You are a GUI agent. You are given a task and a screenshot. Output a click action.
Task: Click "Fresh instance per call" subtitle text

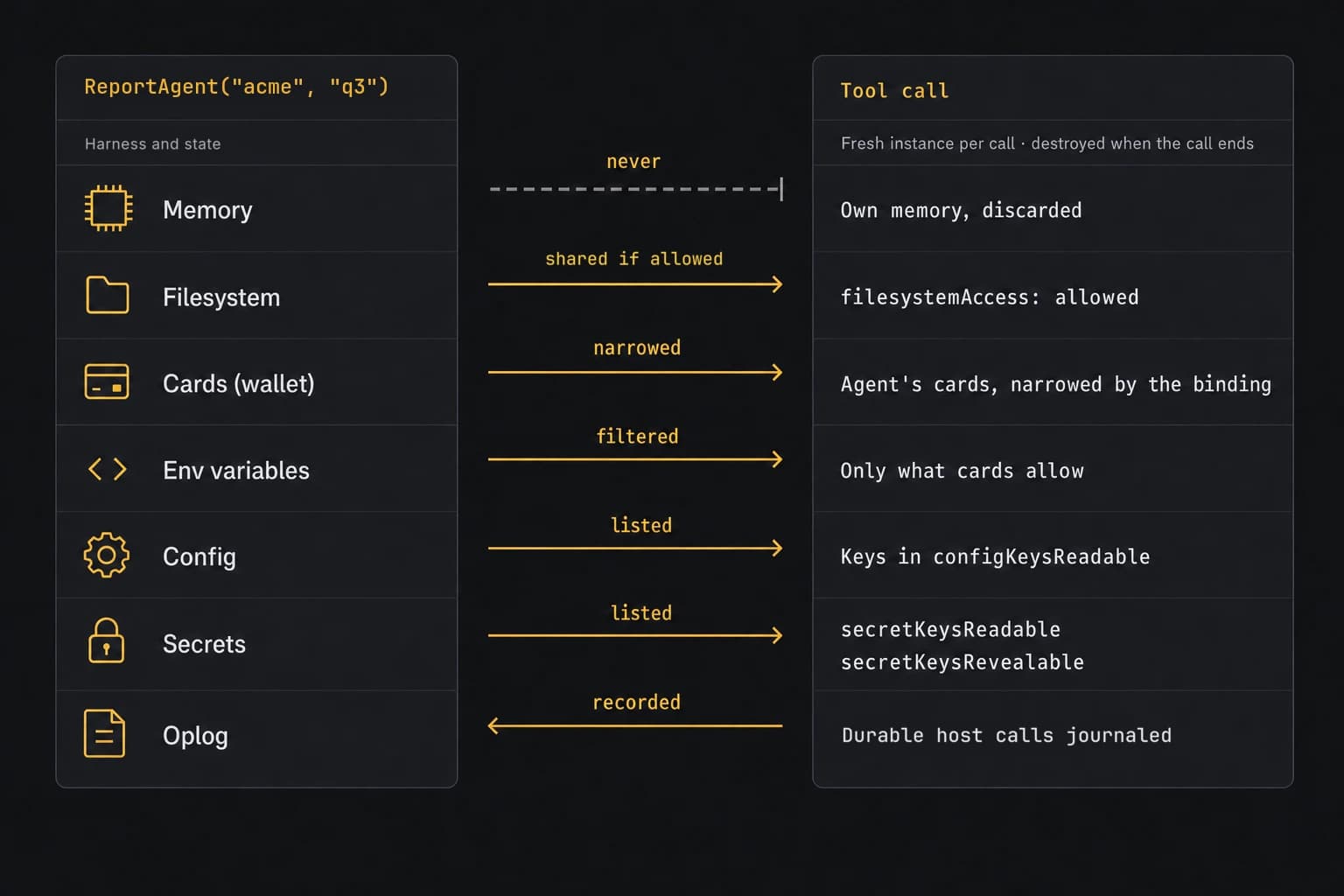[927, 143]
